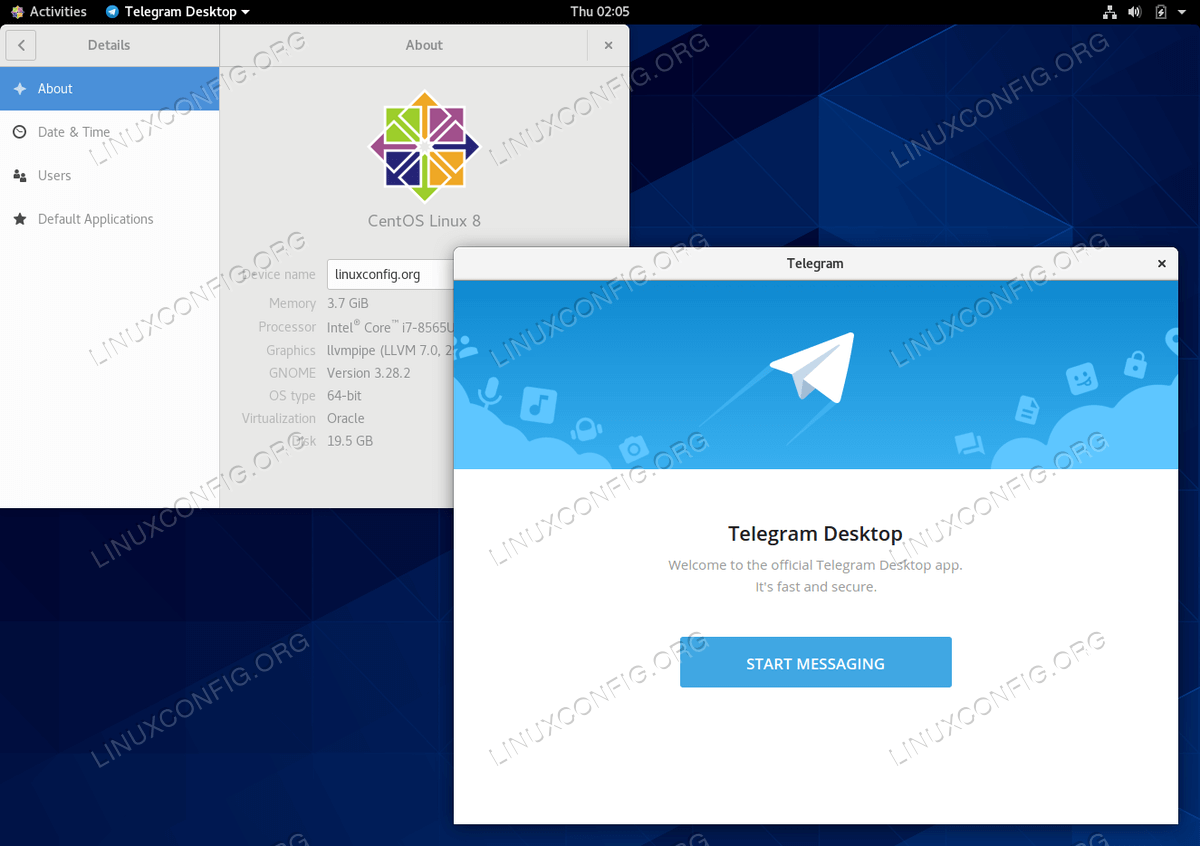Click the padlock icon in Telegram banner

point(1135,363)
